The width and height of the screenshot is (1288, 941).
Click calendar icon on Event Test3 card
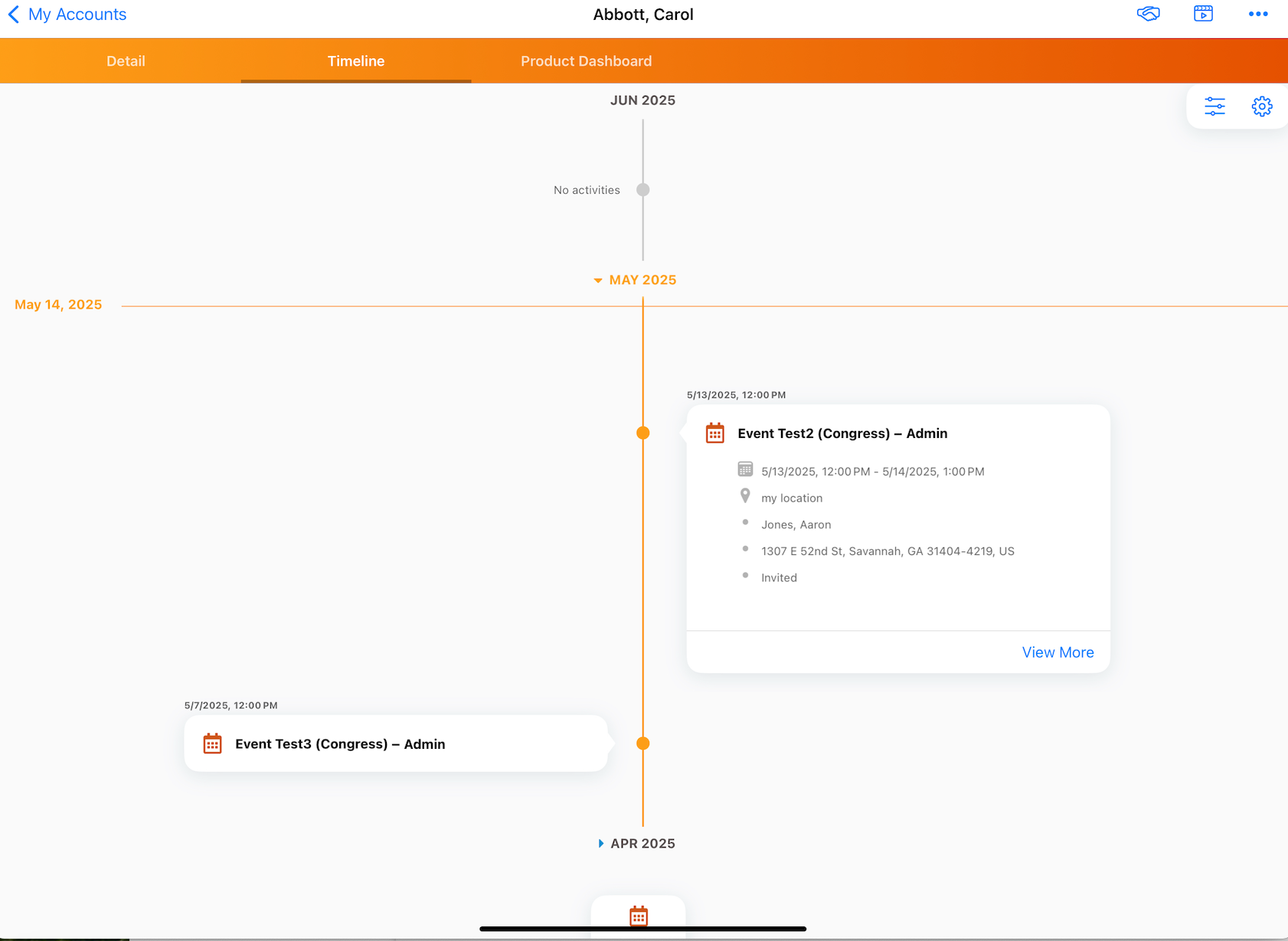tap(212, 743)
